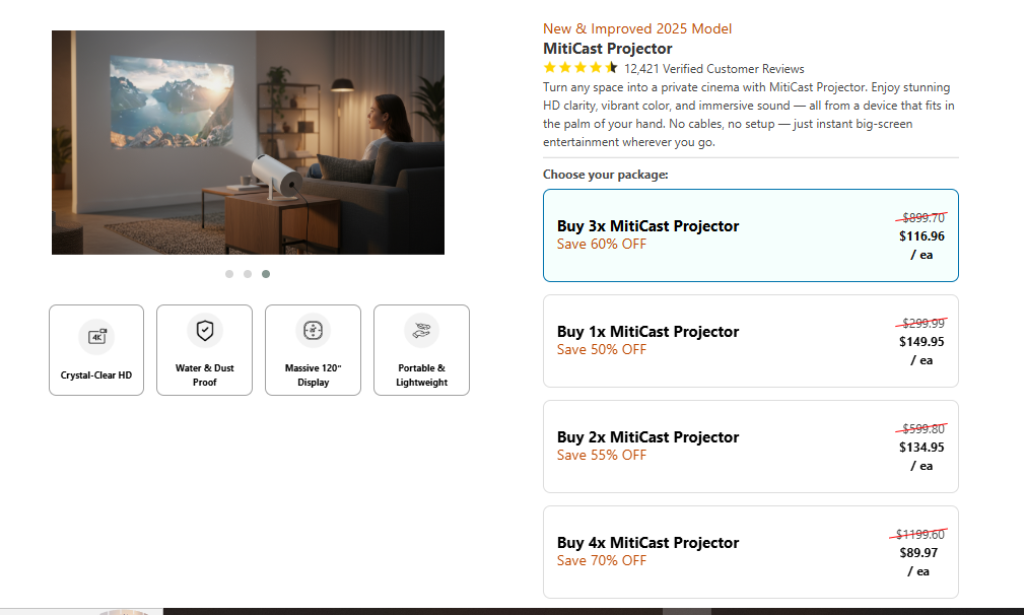The image size is (1024, 615).
Task: Select the third carousel slide dot
Action: (x=265, y=273)
